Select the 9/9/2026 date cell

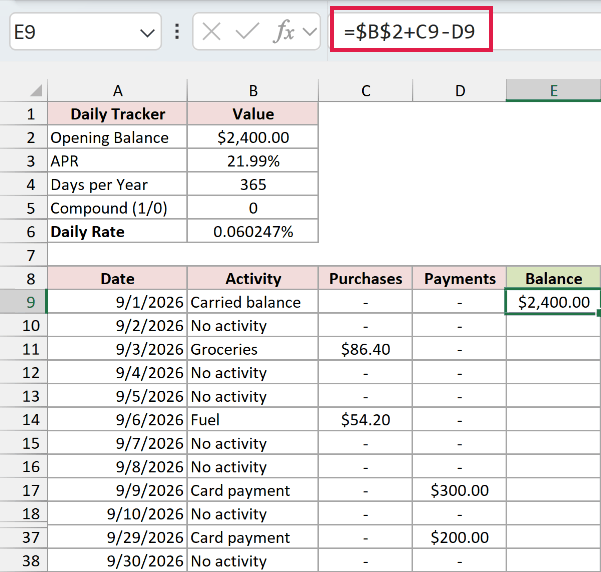[x=118, y=490]
